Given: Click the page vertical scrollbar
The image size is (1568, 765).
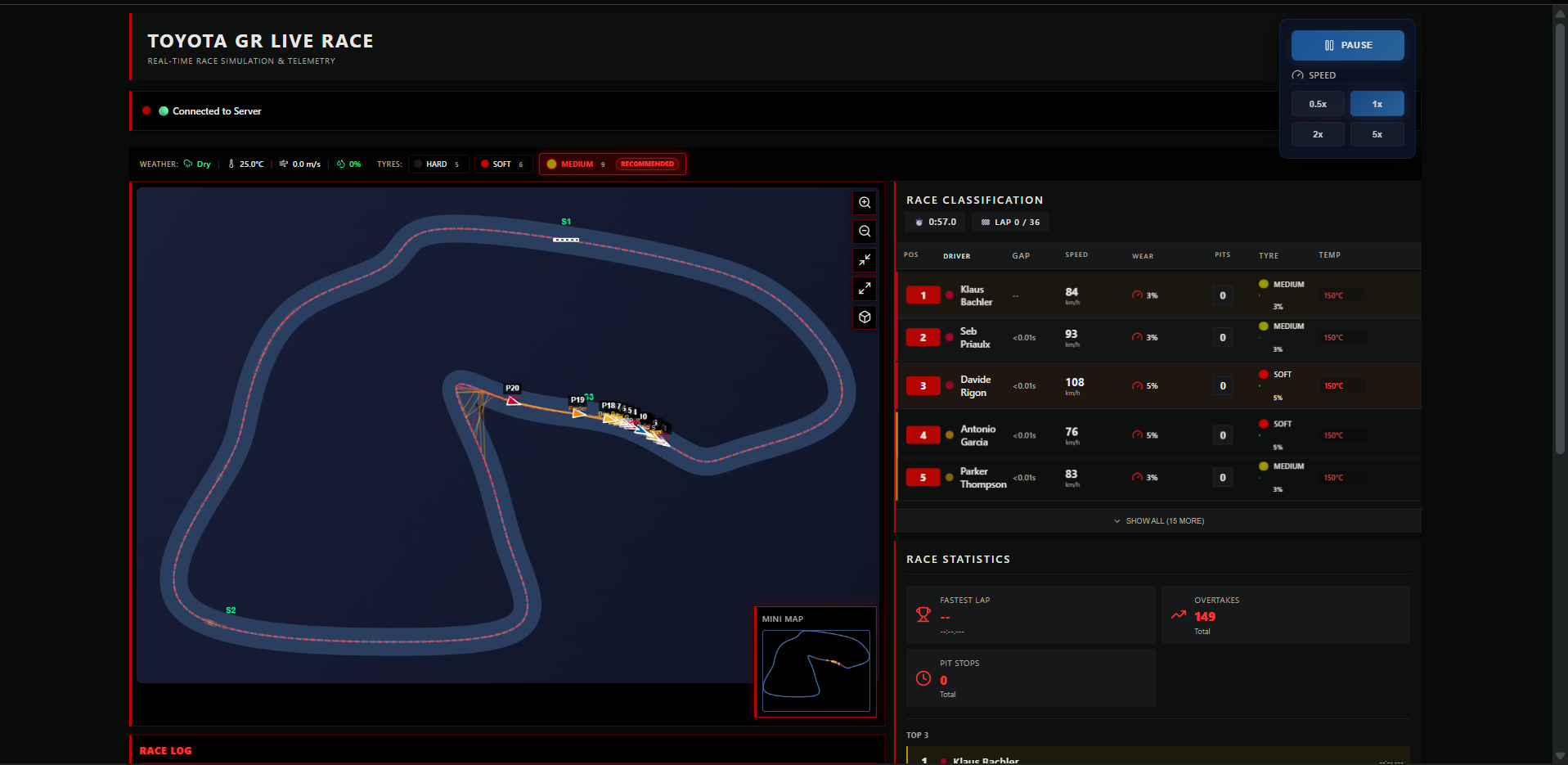Looking at the screenshot, I should tap(1560, 237).
